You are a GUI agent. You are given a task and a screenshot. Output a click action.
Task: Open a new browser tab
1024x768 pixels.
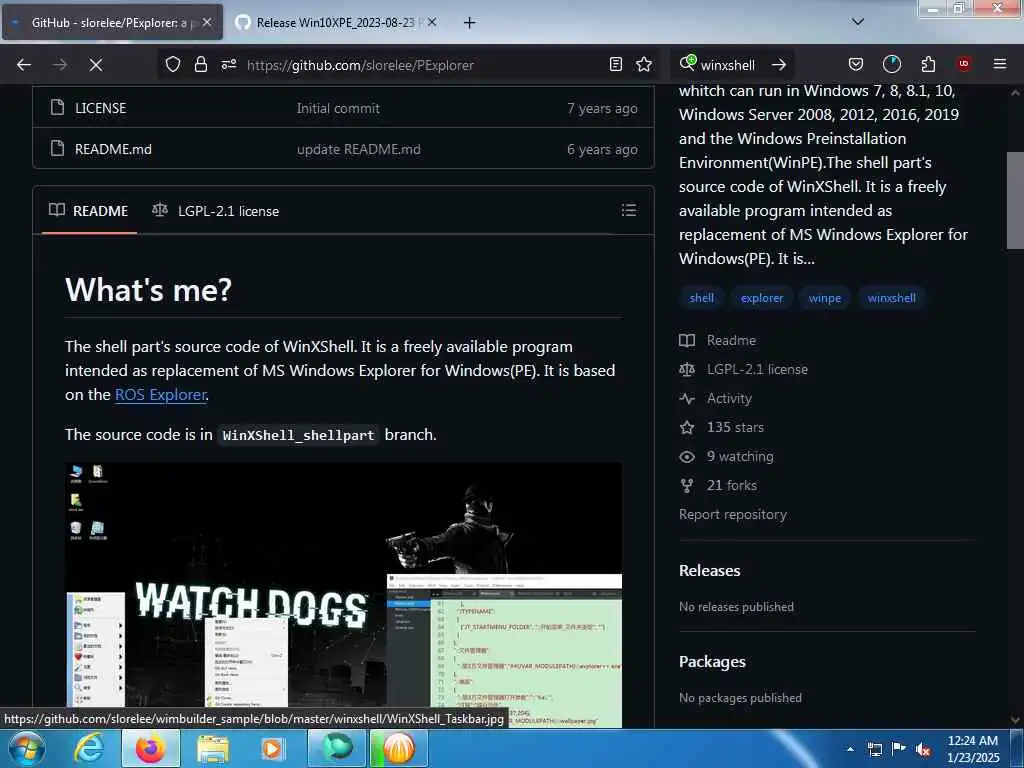(469, 23)
